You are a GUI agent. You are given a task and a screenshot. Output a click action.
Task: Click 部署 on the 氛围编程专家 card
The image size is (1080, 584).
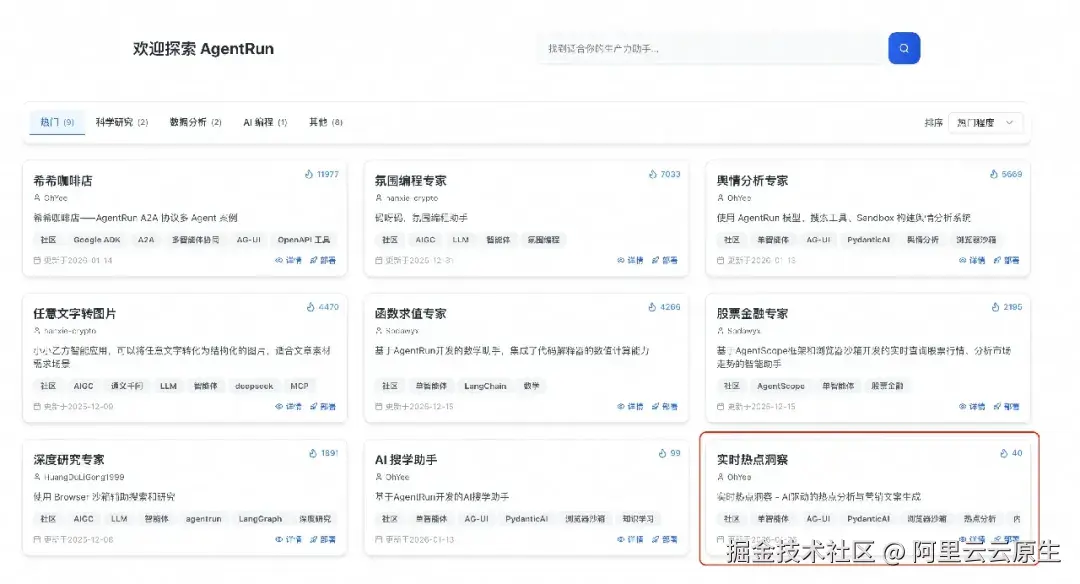pyautogui.click(x=665, y=260)
